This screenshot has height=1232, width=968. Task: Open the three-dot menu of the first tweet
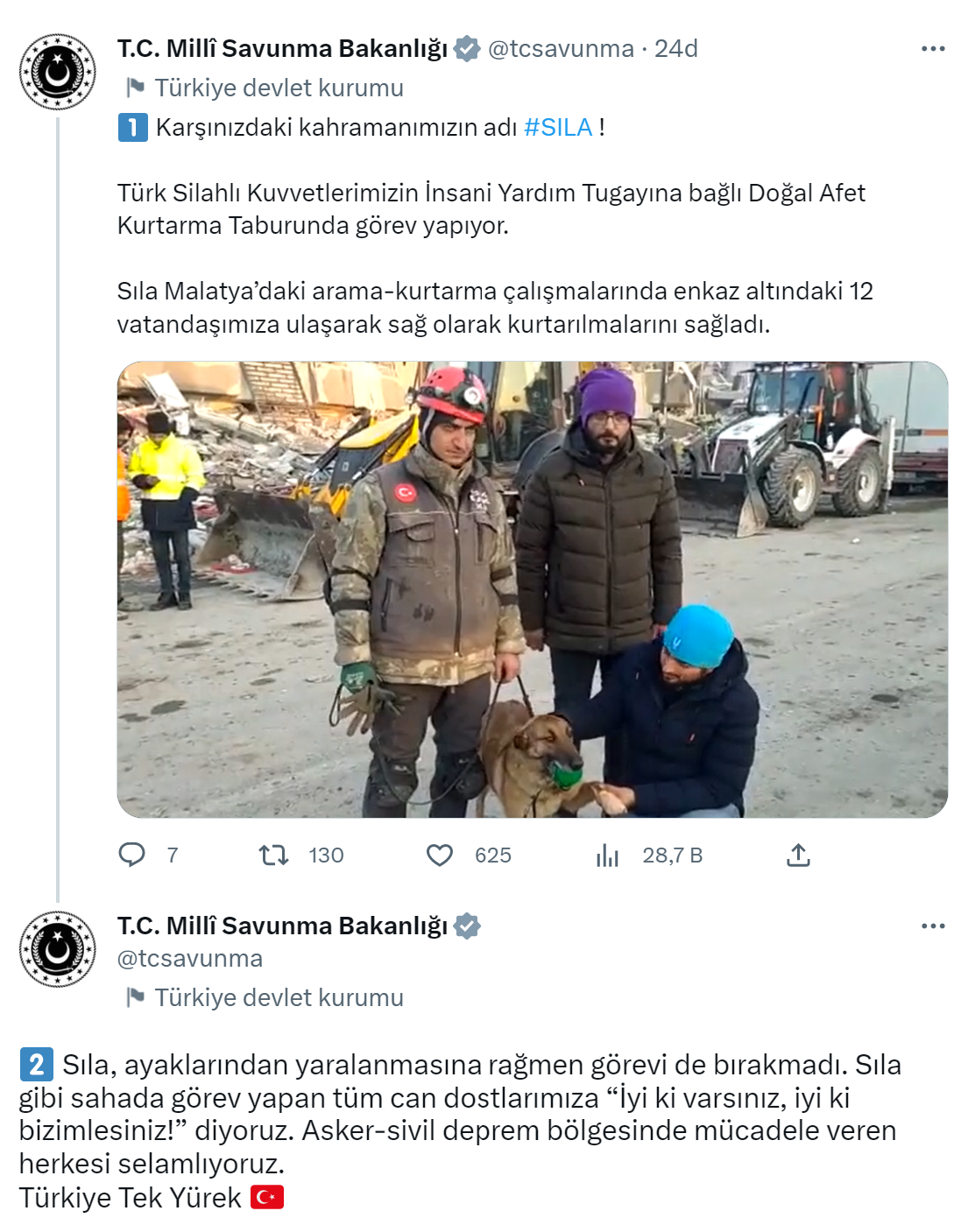933,49
